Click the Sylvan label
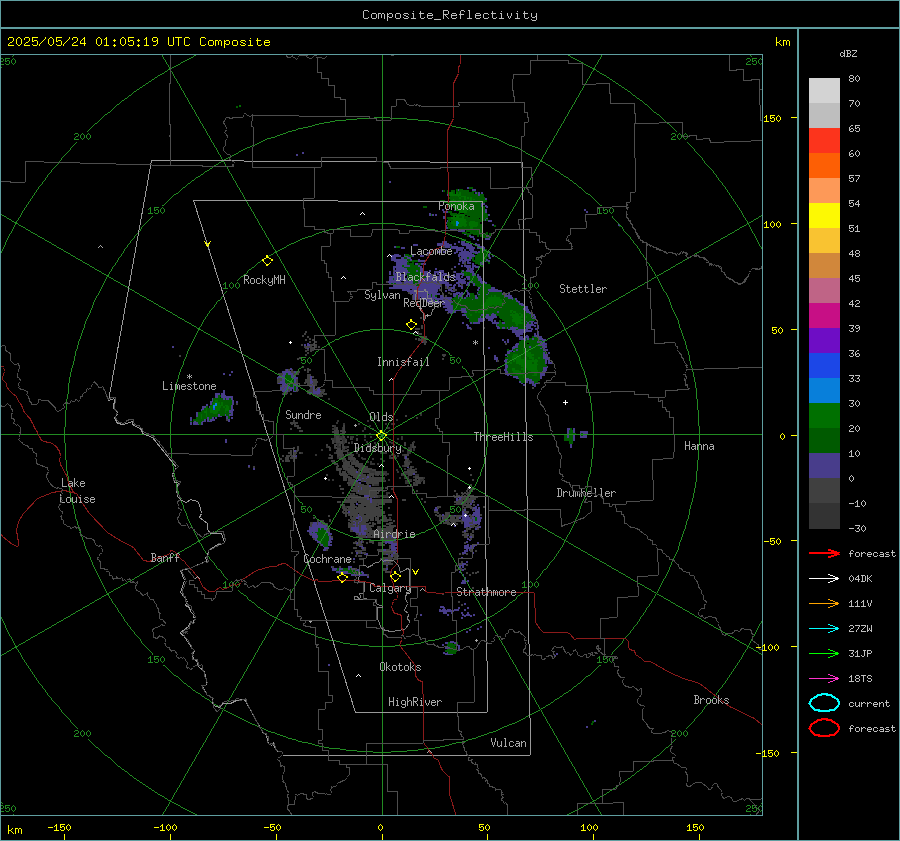900x841 pixels. (382, 295)
